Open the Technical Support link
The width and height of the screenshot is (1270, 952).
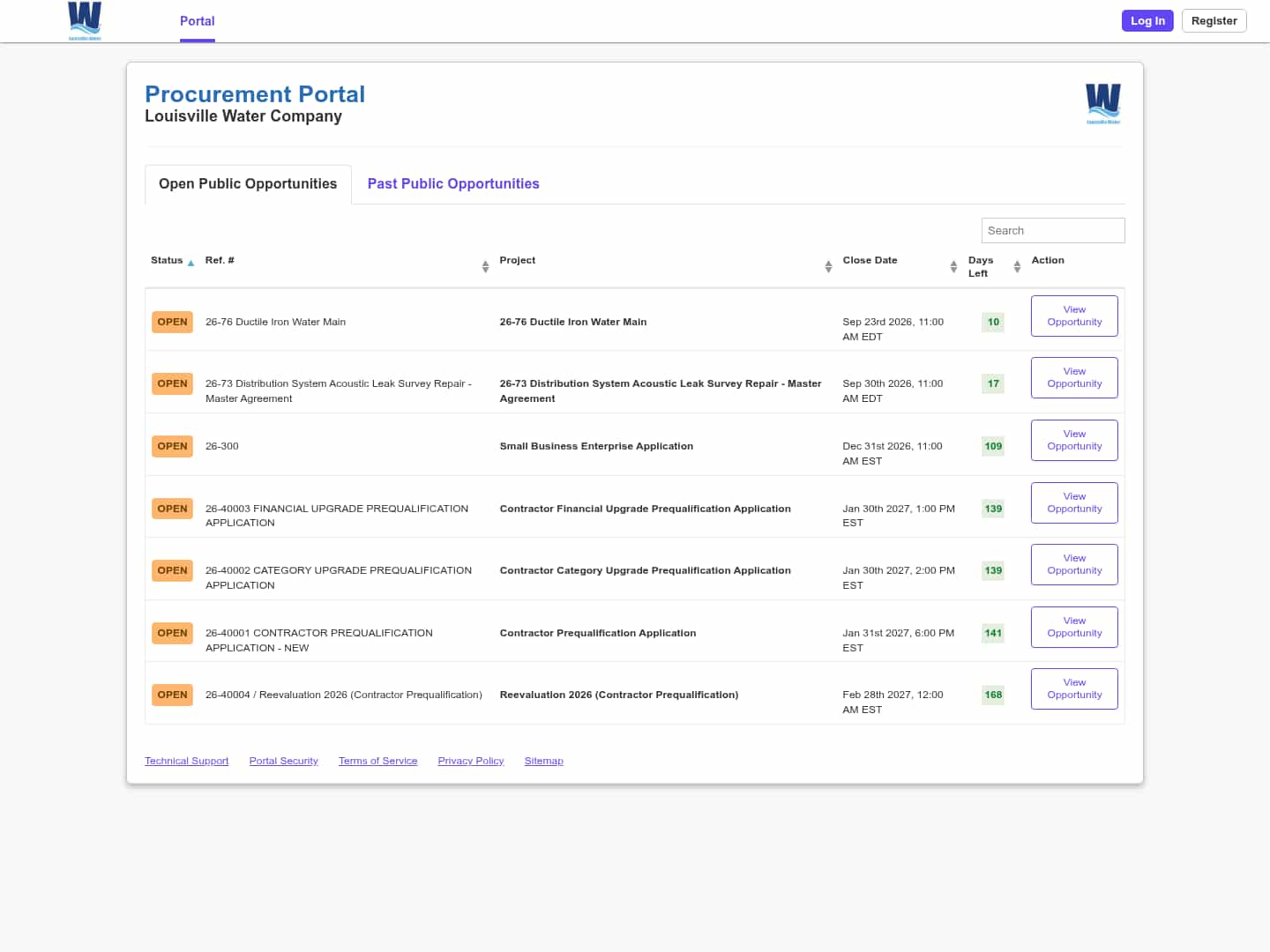point(187,761)
